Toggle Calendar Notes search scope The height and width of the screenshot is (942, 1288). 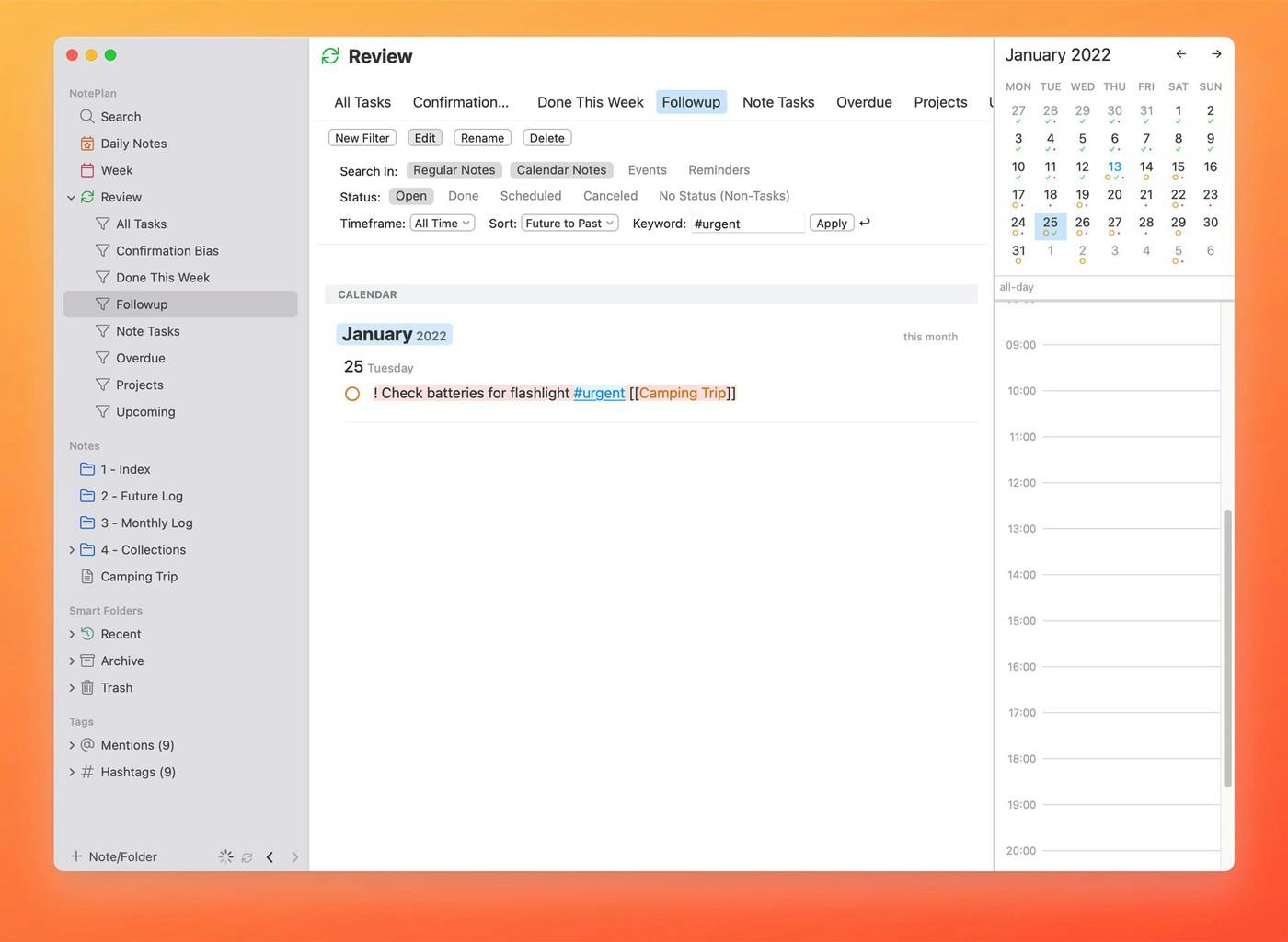tap(561, 170)
